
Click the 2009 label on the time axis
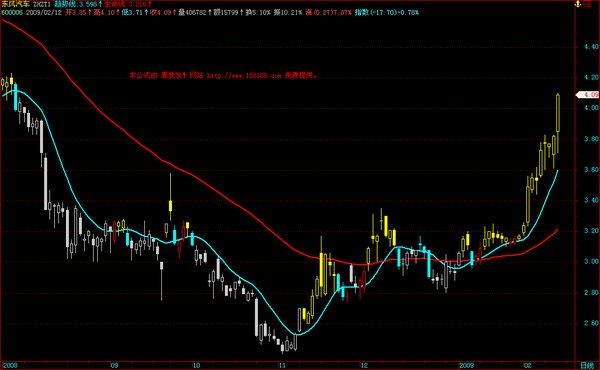tap(466, 365)
